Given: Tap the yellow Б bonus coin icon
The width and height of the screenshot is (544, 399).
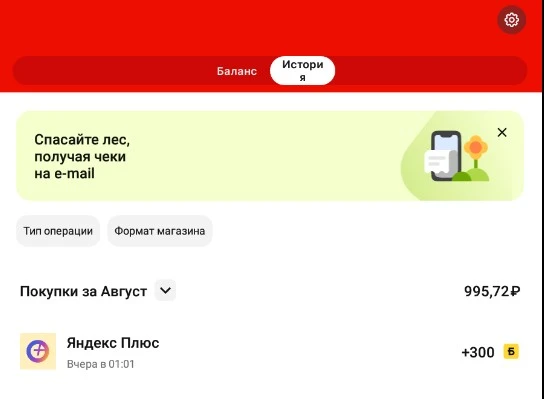Looking at the screenshot, I should 511,352.
